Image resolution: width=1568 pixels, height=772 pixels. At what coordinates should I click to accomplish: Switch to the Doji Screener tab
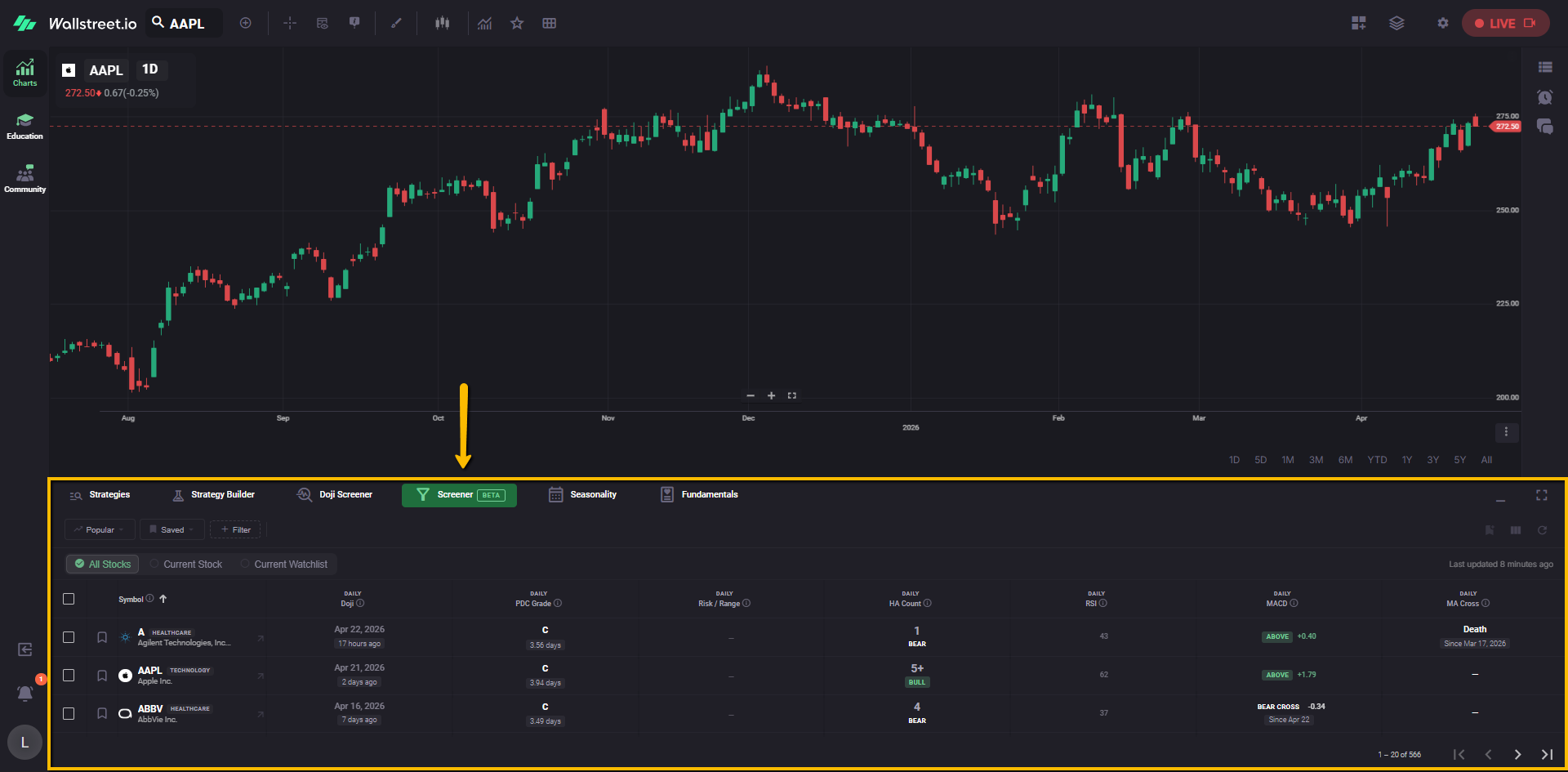pos(335,495)
